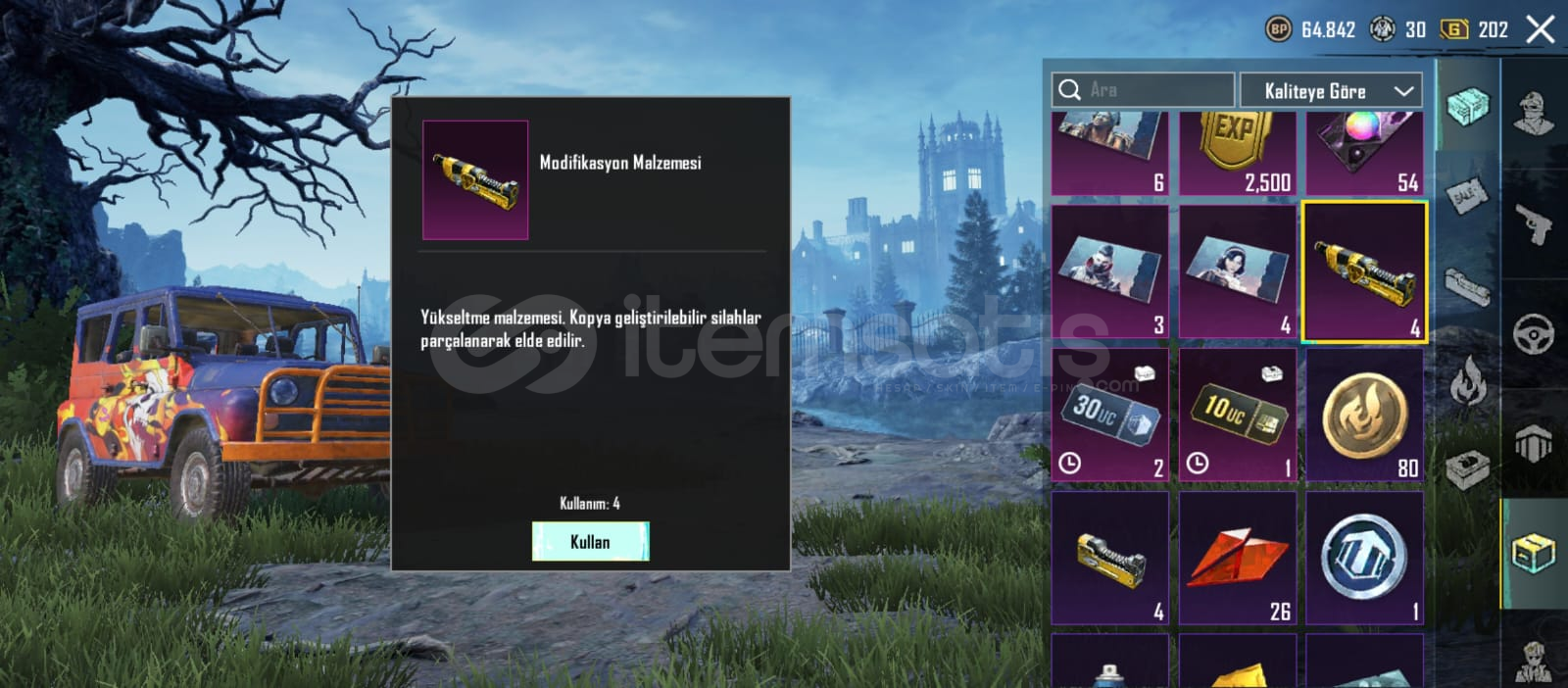Open the teal crate category icon
Viewport: 1568px width, 688px height.
(x=1467, y=106)
